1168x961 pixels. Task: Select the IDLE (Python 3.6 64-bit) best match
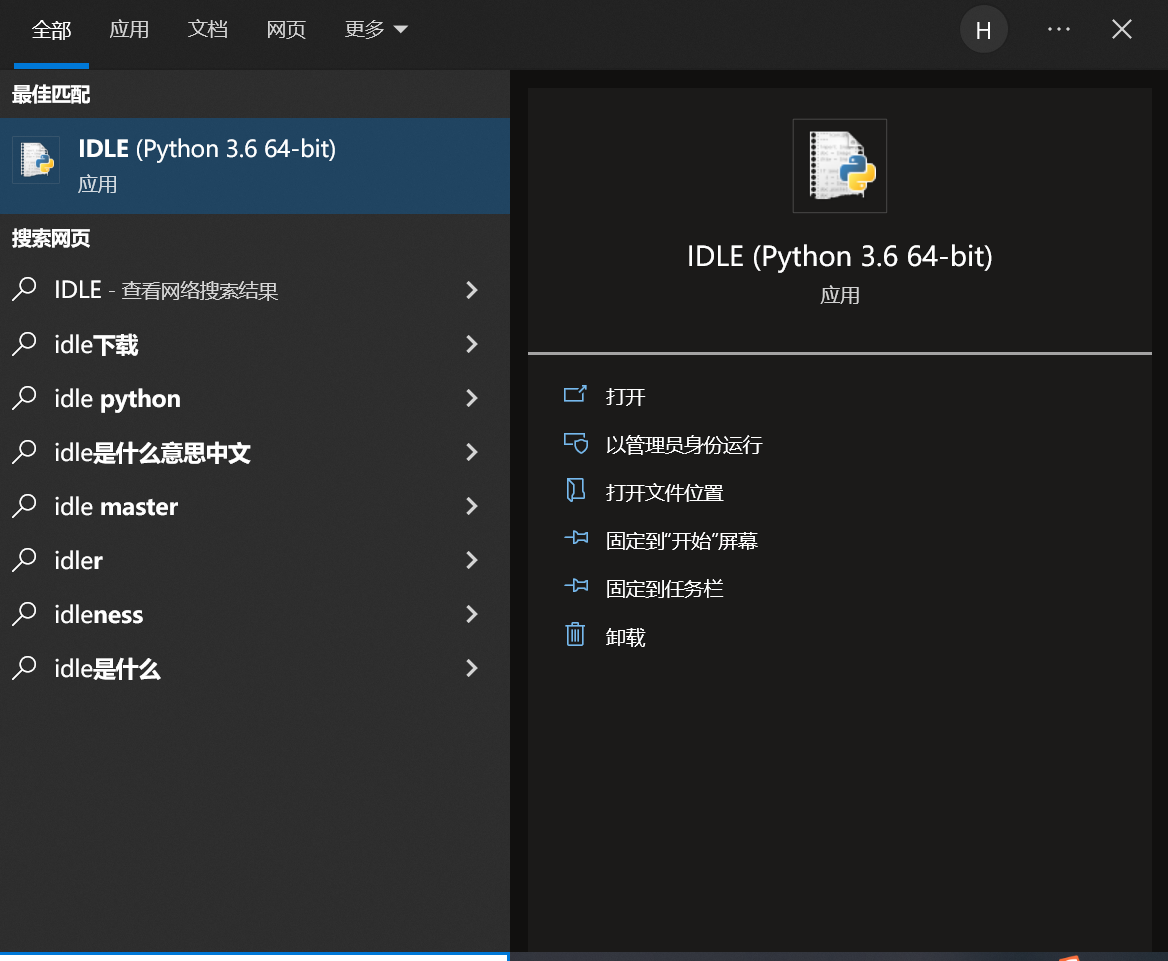(x=255, y=166)
